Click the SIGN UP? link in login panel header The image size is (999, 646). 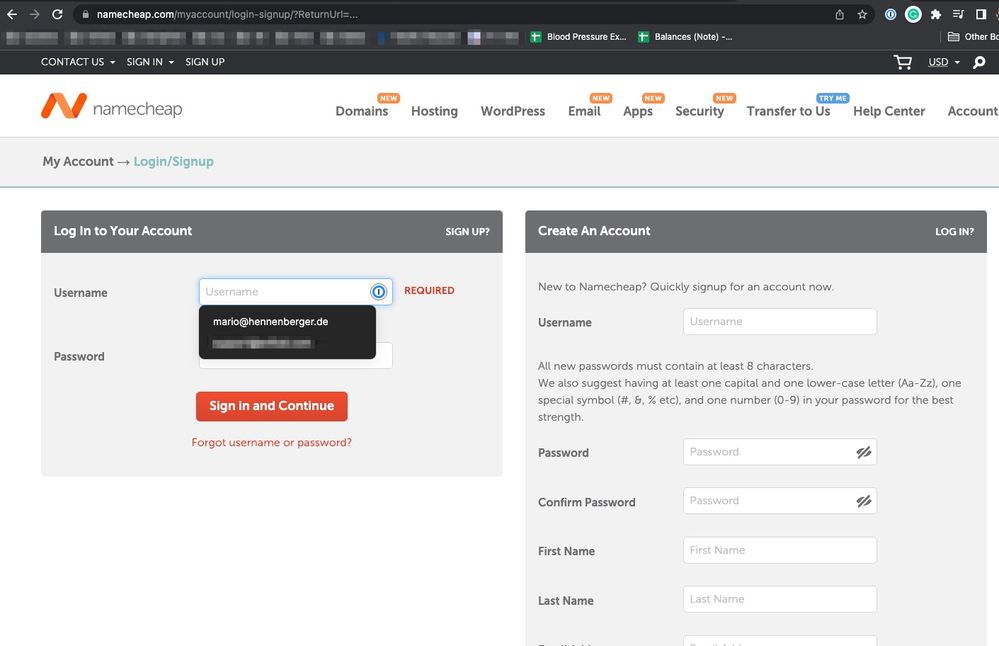467,231
